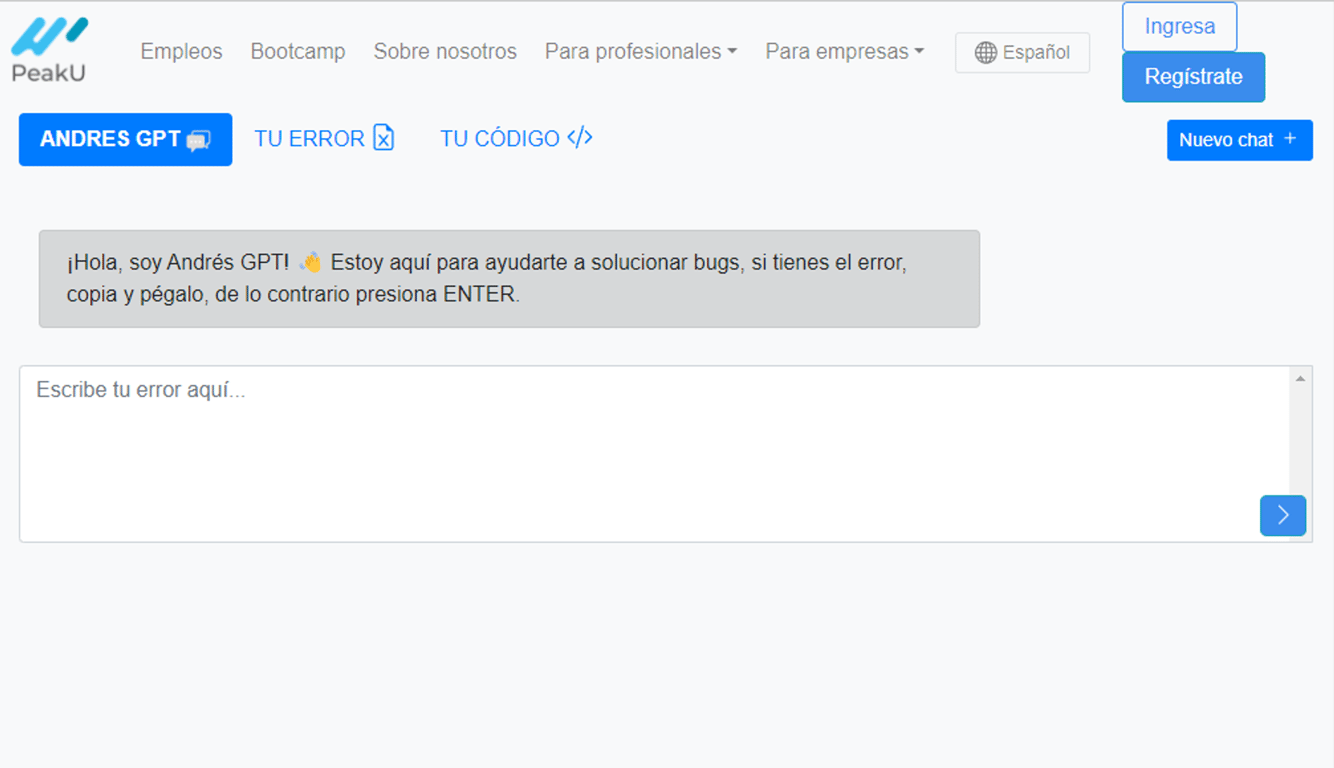This screenshot has height=768, width=1334.
Task: Select the ANDRES GPT tab
Action: pos(125,139)
